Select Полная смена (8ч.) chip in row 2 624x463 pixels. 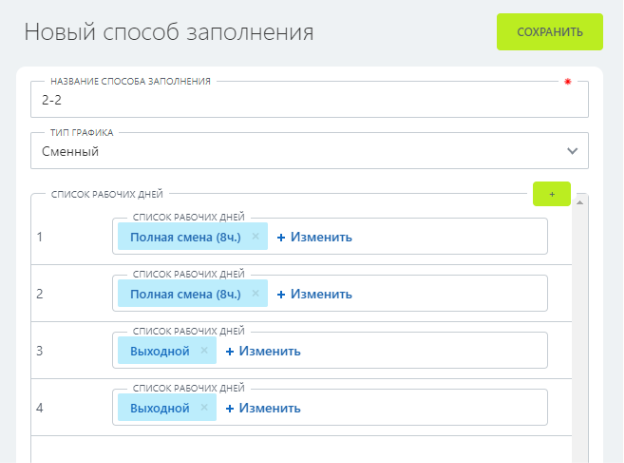(185, 294)
